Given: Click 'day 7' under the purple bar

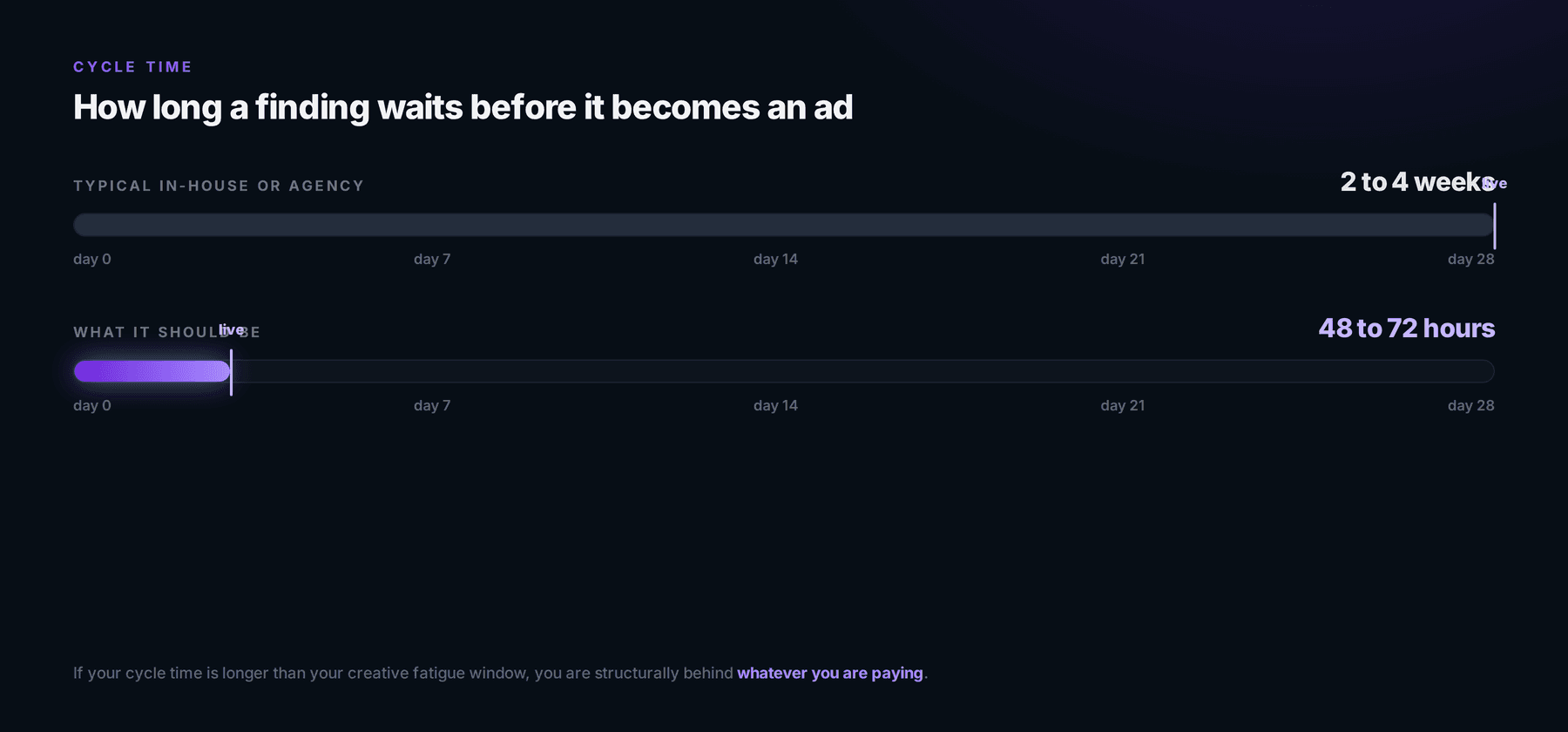Looking at the screenshot, I should [x=432, y=405].
